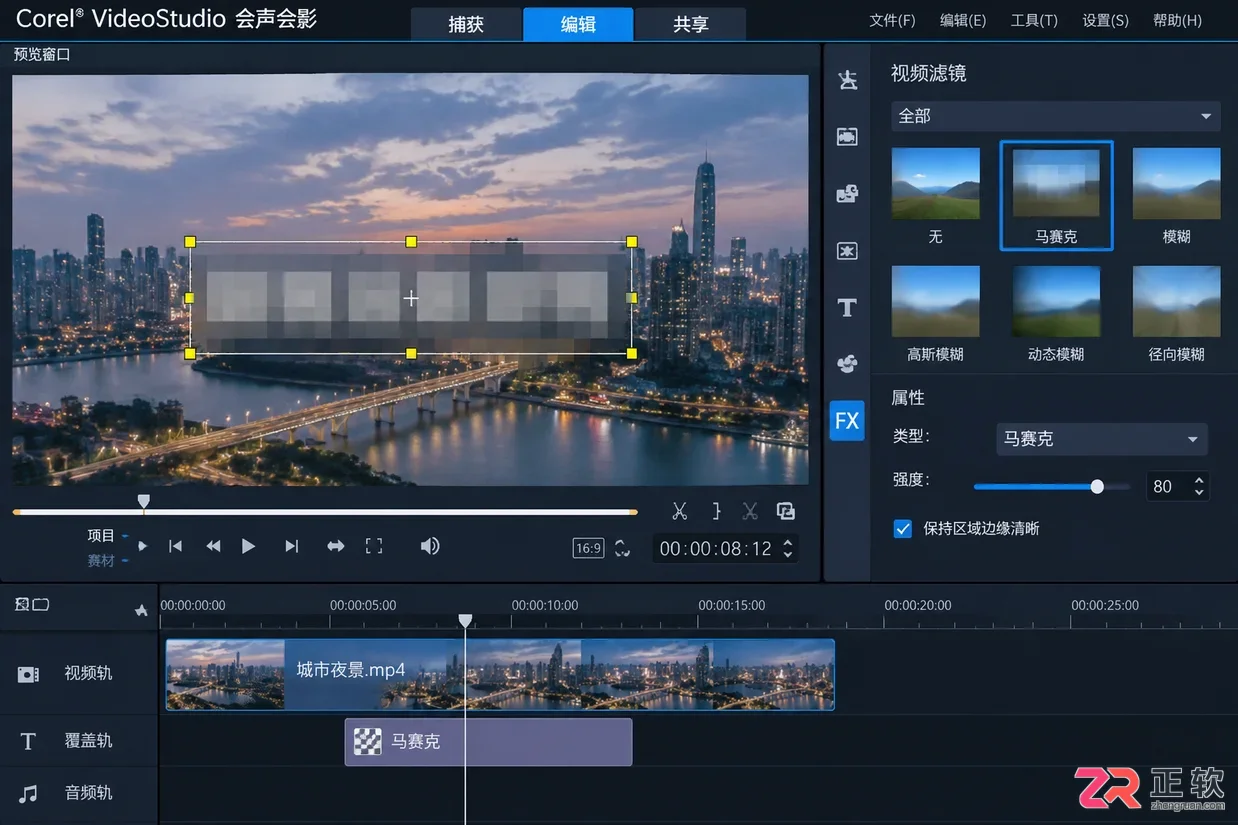This screenshot has width=1238, height=825.
Task: Switch to the 共享 tab
Action: click(691, 24)
